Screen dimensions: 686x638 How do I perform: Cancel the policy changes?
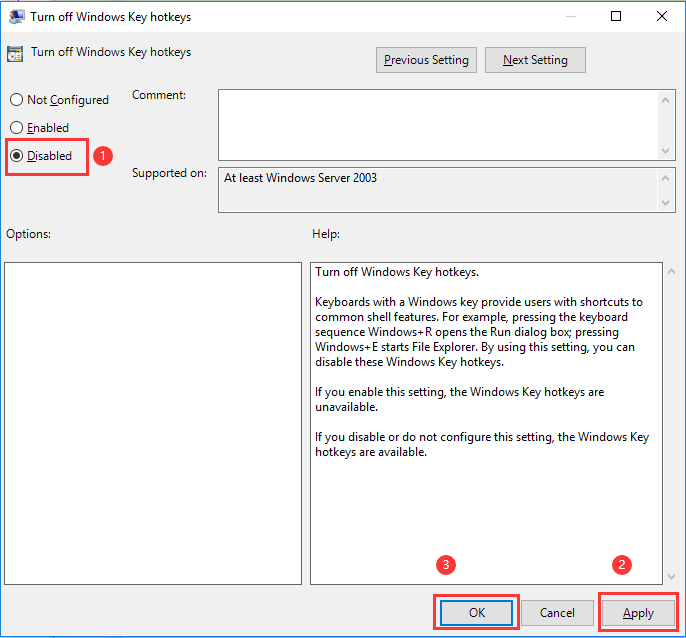(x=557, y=613)
